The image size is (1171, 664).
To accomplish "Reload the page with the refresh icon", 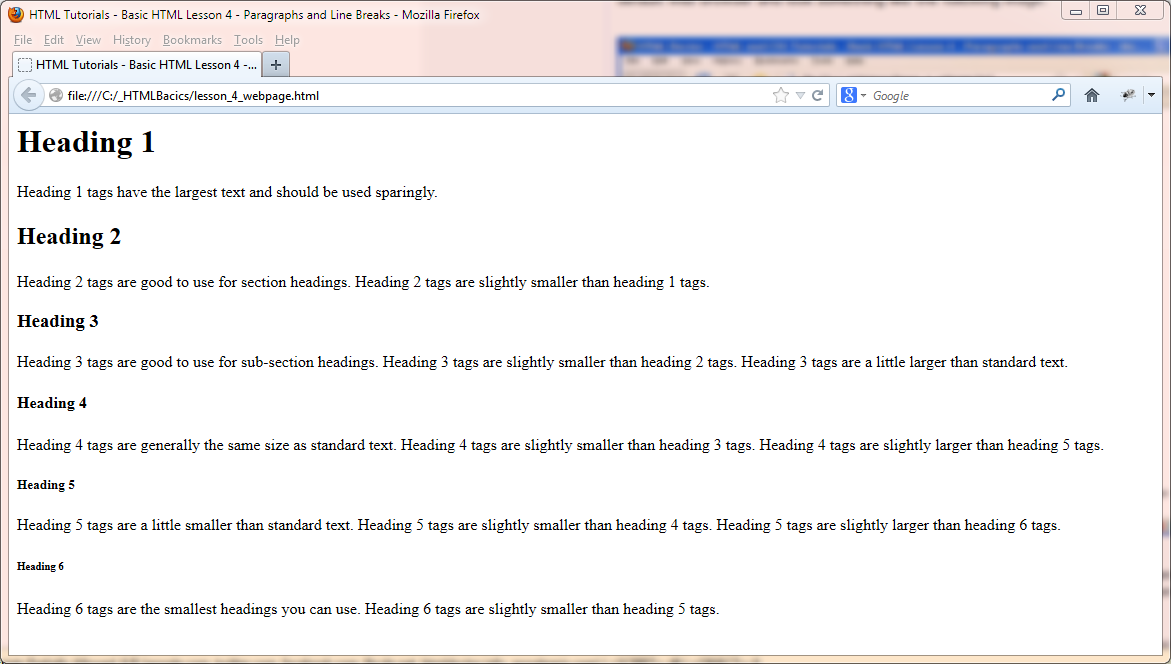I will (x=817, y=95).
